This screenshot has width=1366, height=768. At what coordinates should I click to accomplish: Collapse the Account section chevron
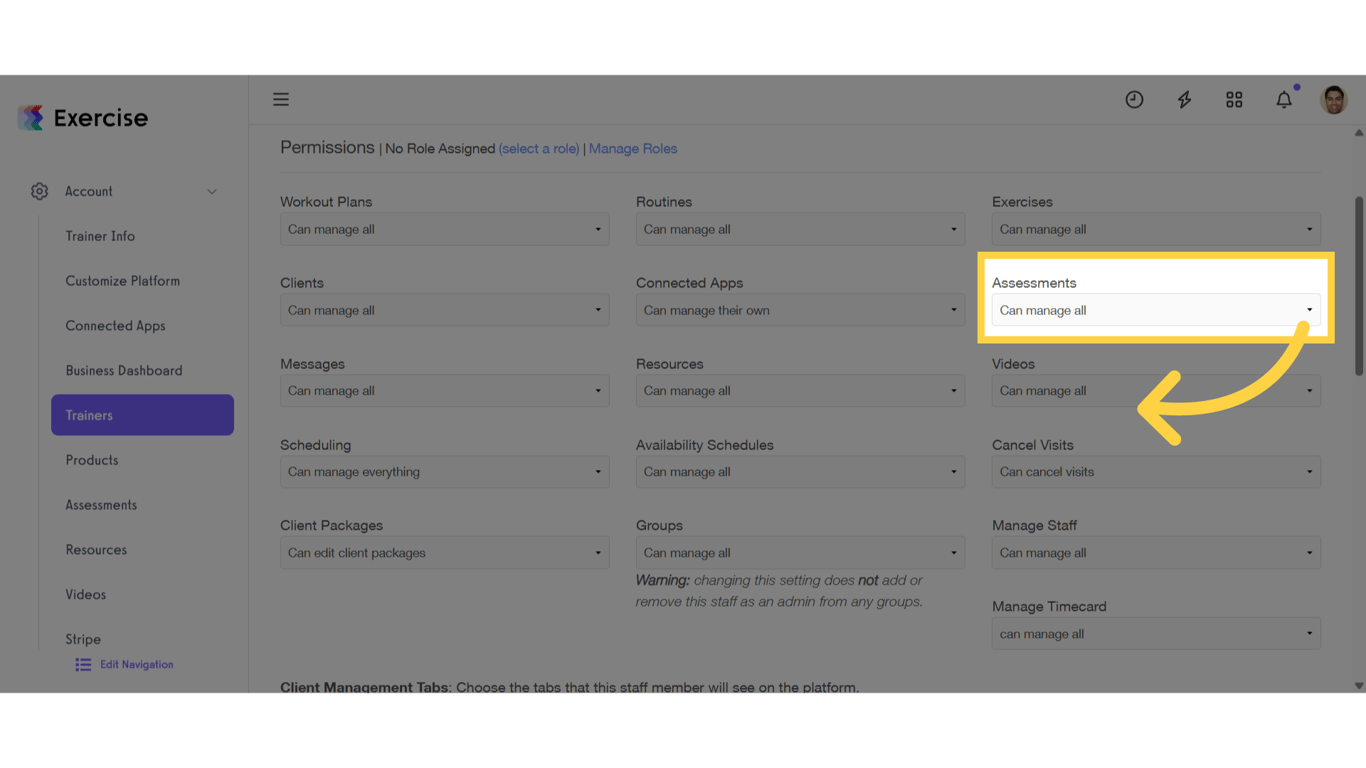[x=211, y=191]
